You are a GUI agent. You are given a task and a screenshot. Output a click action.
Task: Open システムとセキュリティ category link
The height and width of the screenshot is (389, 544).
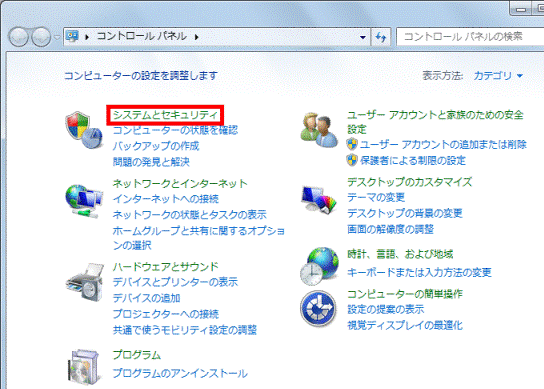point(165,115)
